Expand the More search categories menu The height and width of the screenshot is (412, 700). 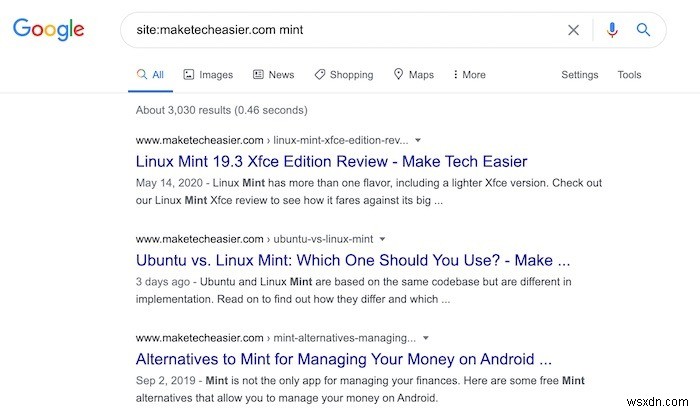[x=469, y=75]
